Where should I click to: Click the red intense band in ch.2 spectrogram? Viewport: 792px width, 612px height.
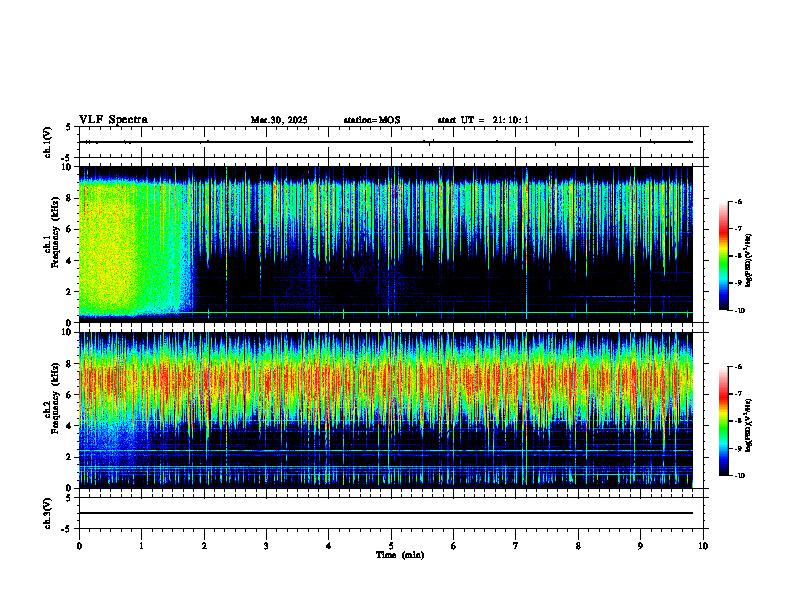click(x=385, y=380)
